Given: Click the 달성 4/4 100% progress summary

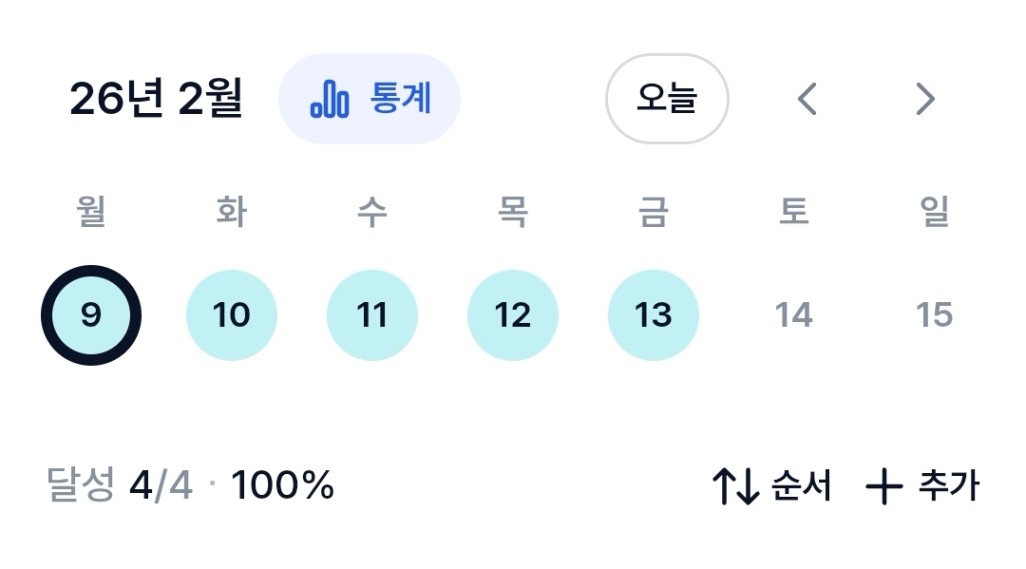Looking at the screenshot, I should 190,487.
